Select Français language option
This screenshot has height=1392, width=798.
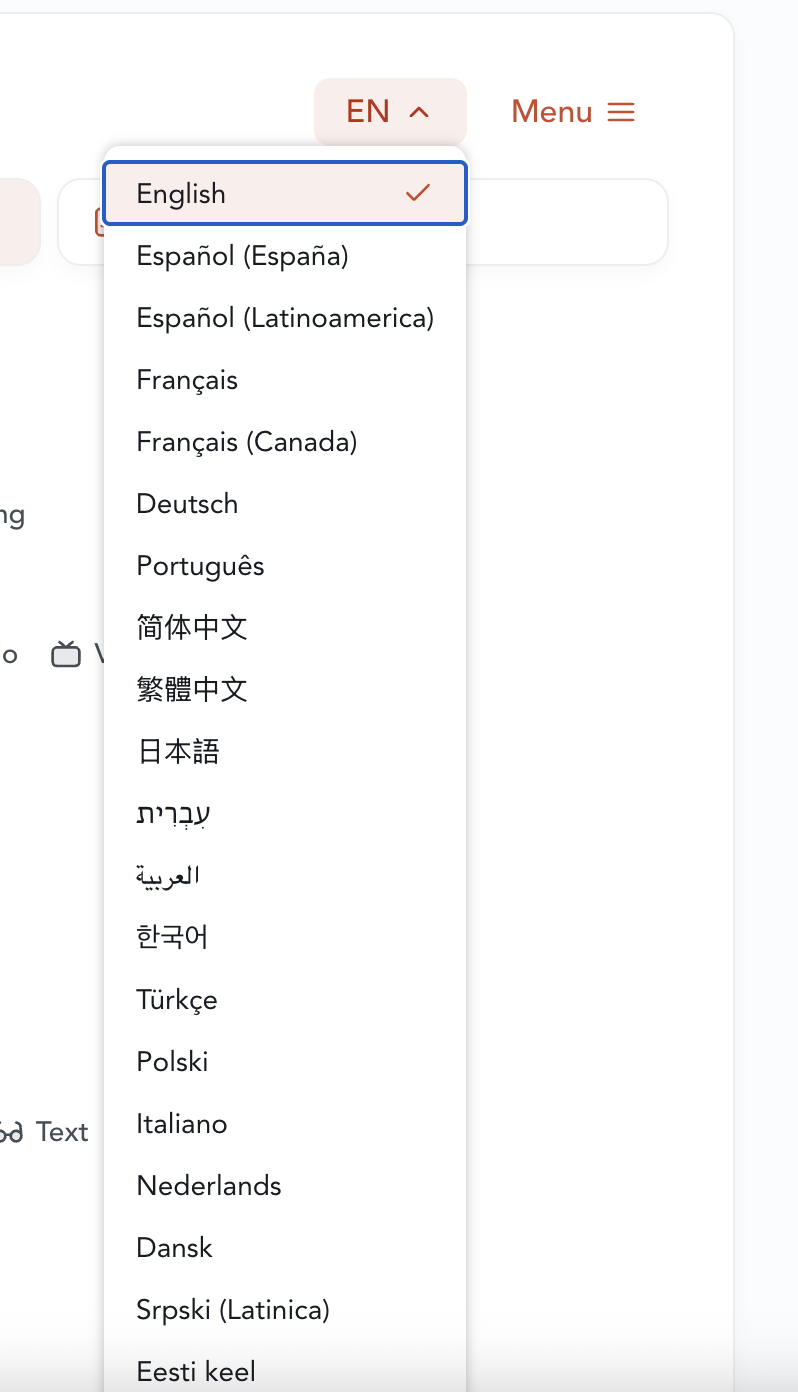pyautogui.click(x=187, y=380)
